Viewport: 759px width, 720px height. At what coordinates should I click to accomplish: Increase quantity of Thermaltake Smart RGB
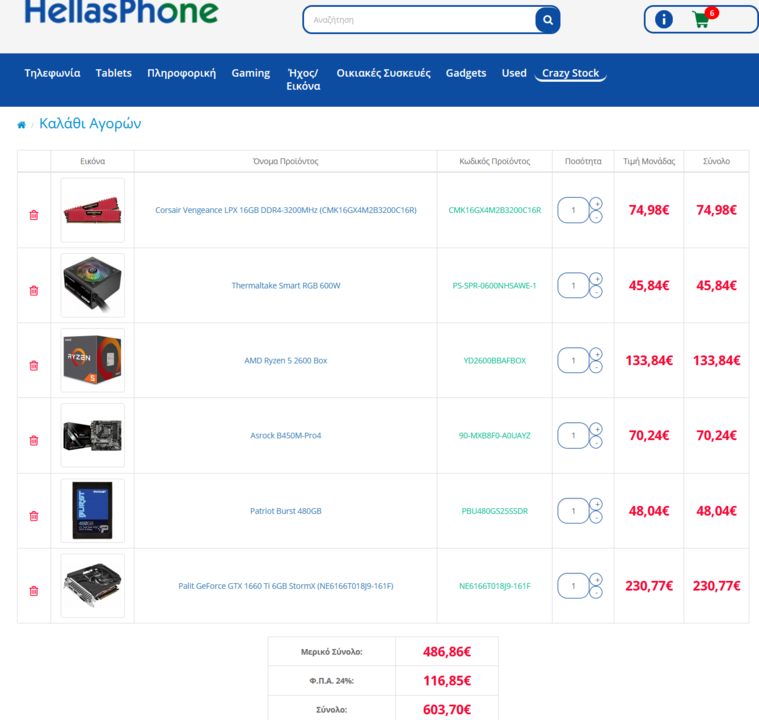pos(596,279)
